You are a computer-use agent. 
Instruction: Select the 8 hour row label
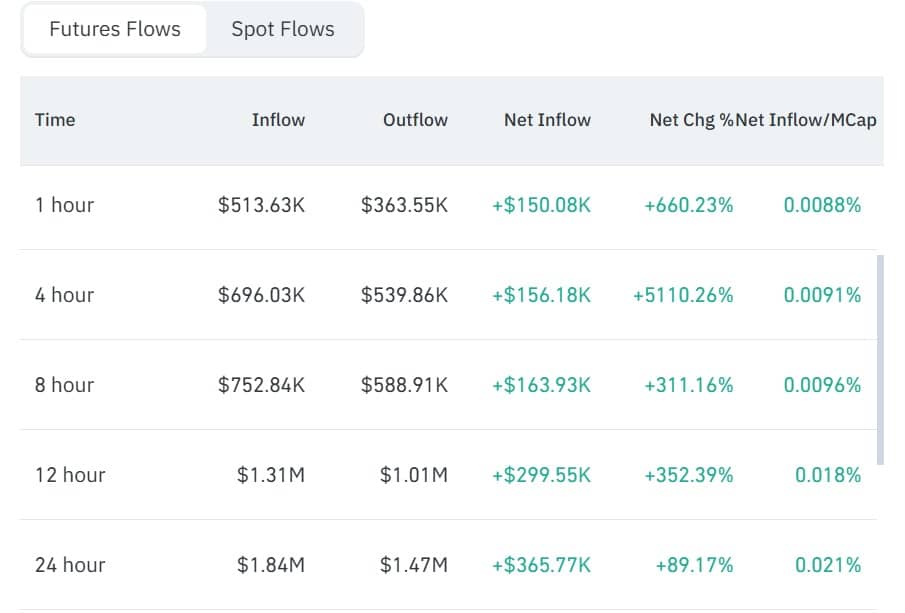tap(64, 385)
